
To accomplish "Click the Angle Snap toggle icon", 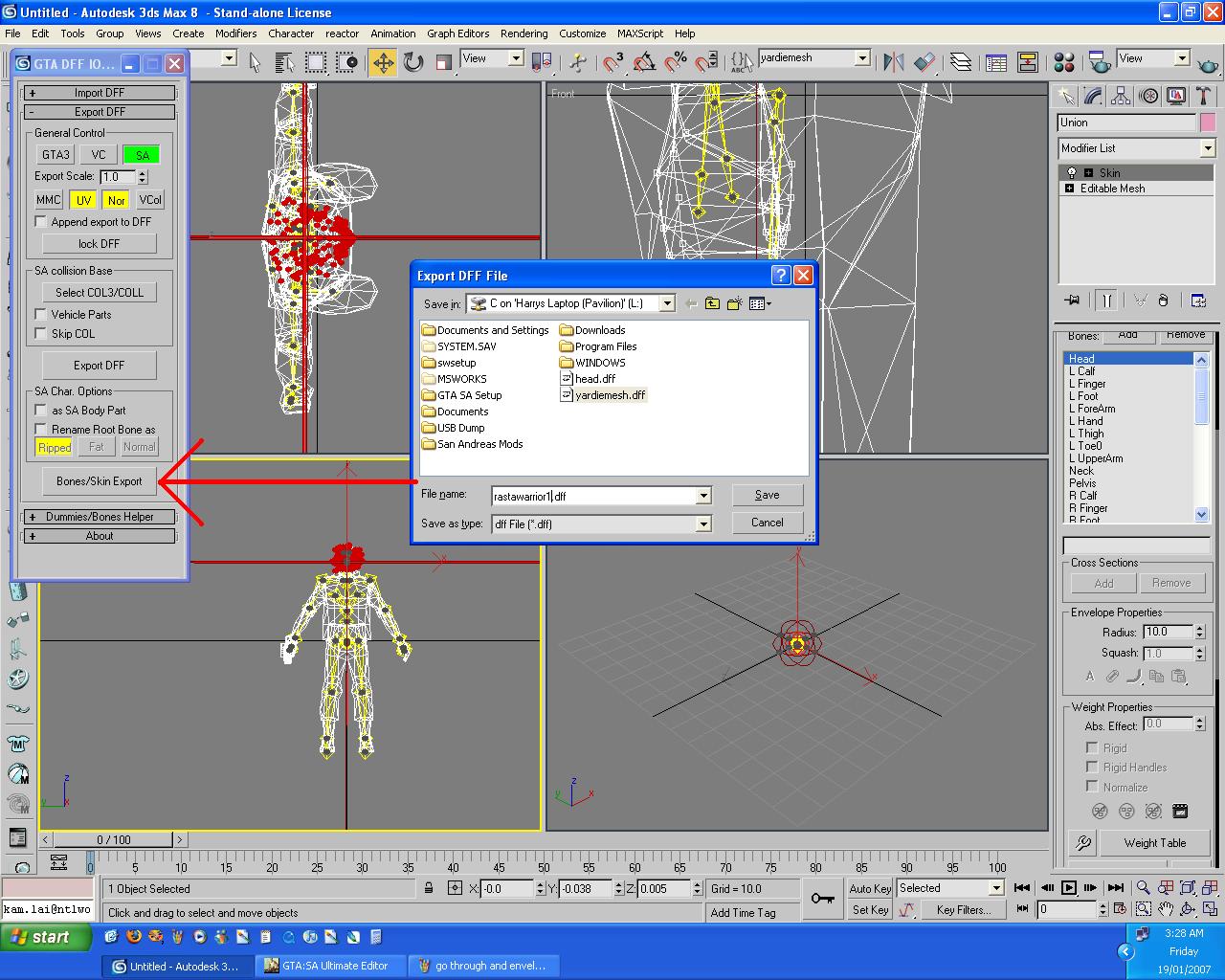I will [x=644, y=63].
